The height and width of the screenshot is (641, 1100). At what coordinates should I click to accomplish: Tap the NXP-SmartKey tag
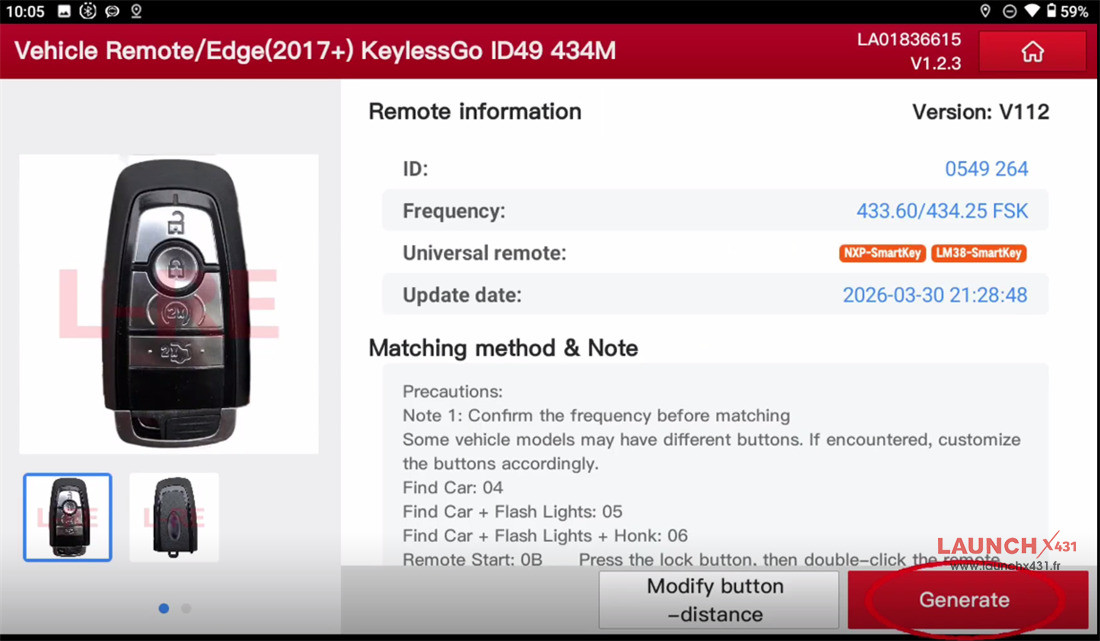click(882, 253)
